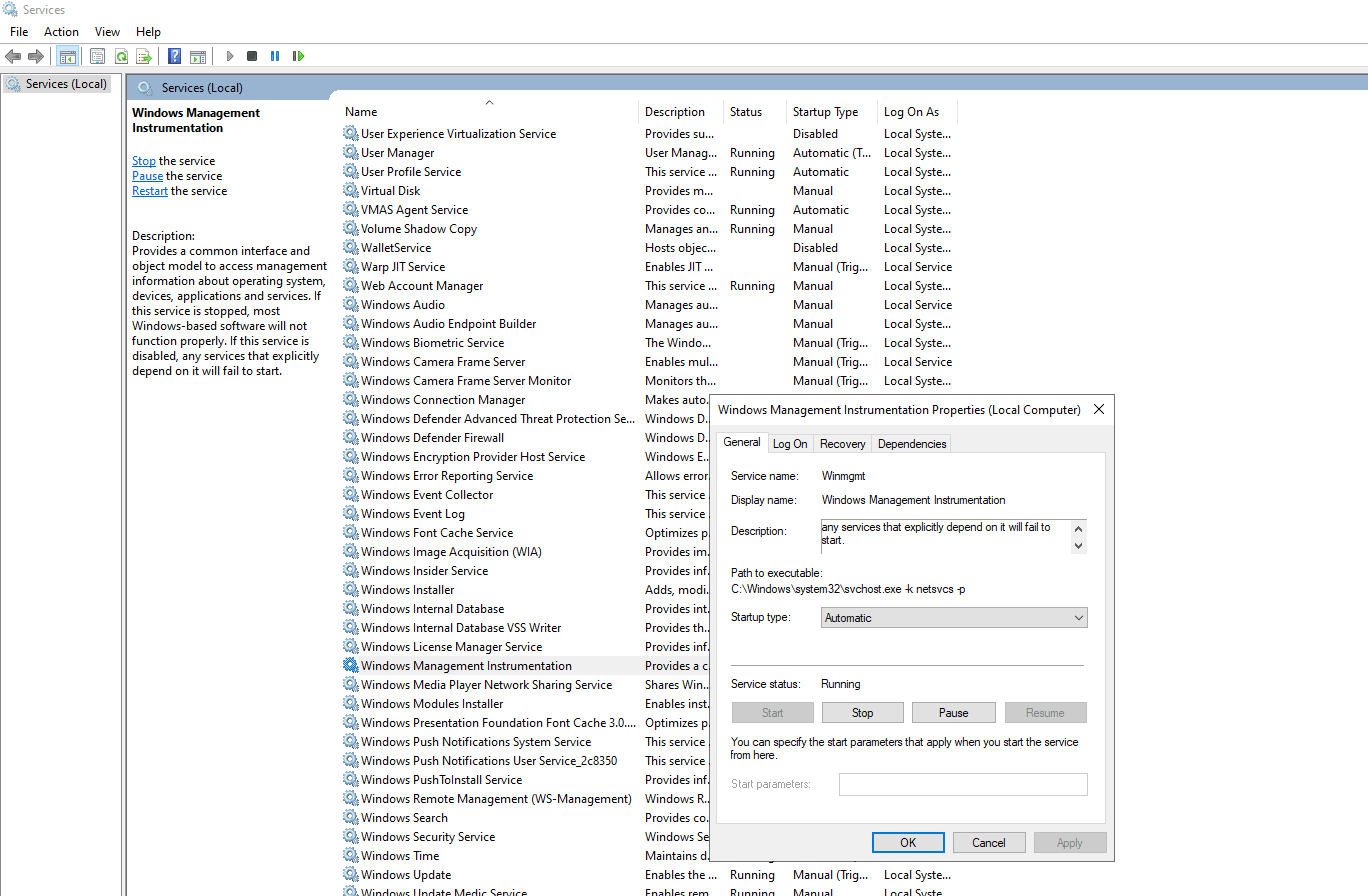The width and height of the screenshot is (1368, 896).
Task: Open the Startup type dropdown
Action: 954,618
